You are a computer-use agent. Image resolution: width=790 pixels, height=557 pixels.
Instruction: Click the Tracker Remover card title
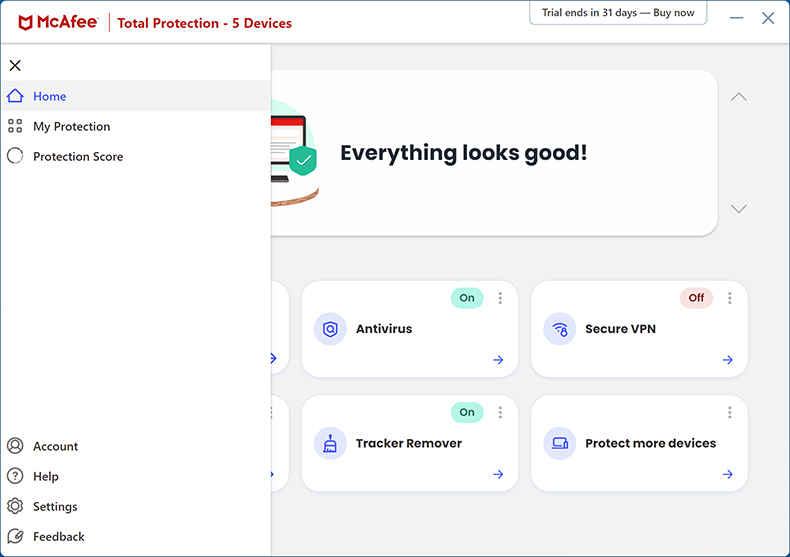coord(409,443)
